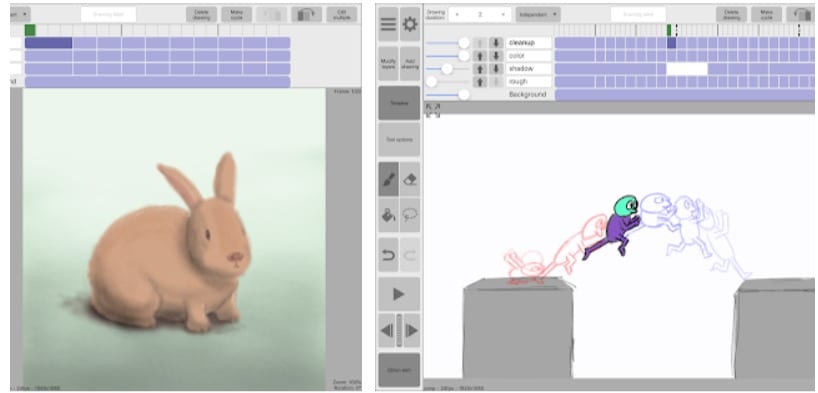Step to the next frame arrow
818x393 pixels.
(x=412, y=330)
